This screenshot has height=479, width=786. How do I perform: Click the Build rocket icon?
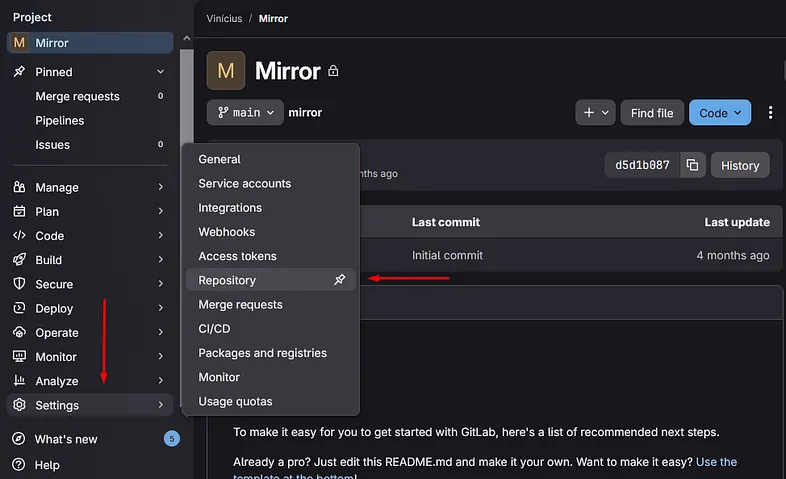19,259
